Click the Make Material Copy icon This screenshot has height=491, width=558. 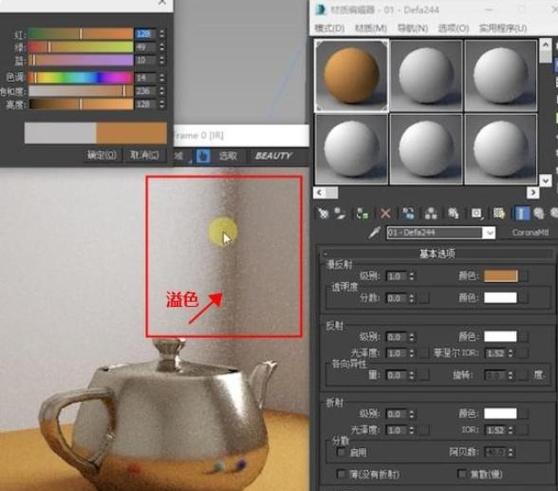click(408, 213)
